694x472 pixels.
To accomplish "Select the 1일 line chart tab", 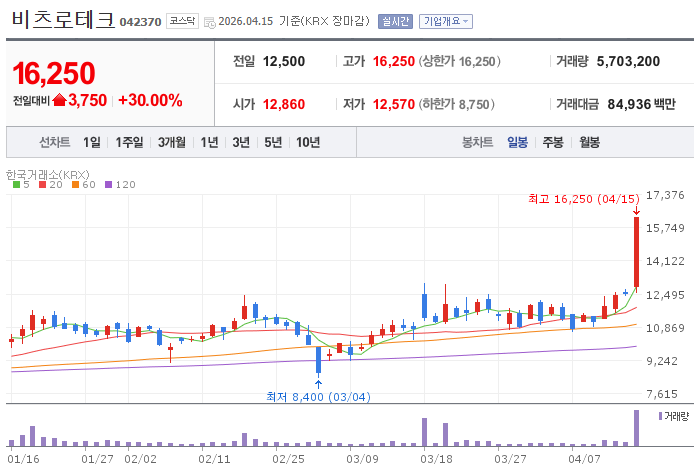I will click(x=92, y=142).
